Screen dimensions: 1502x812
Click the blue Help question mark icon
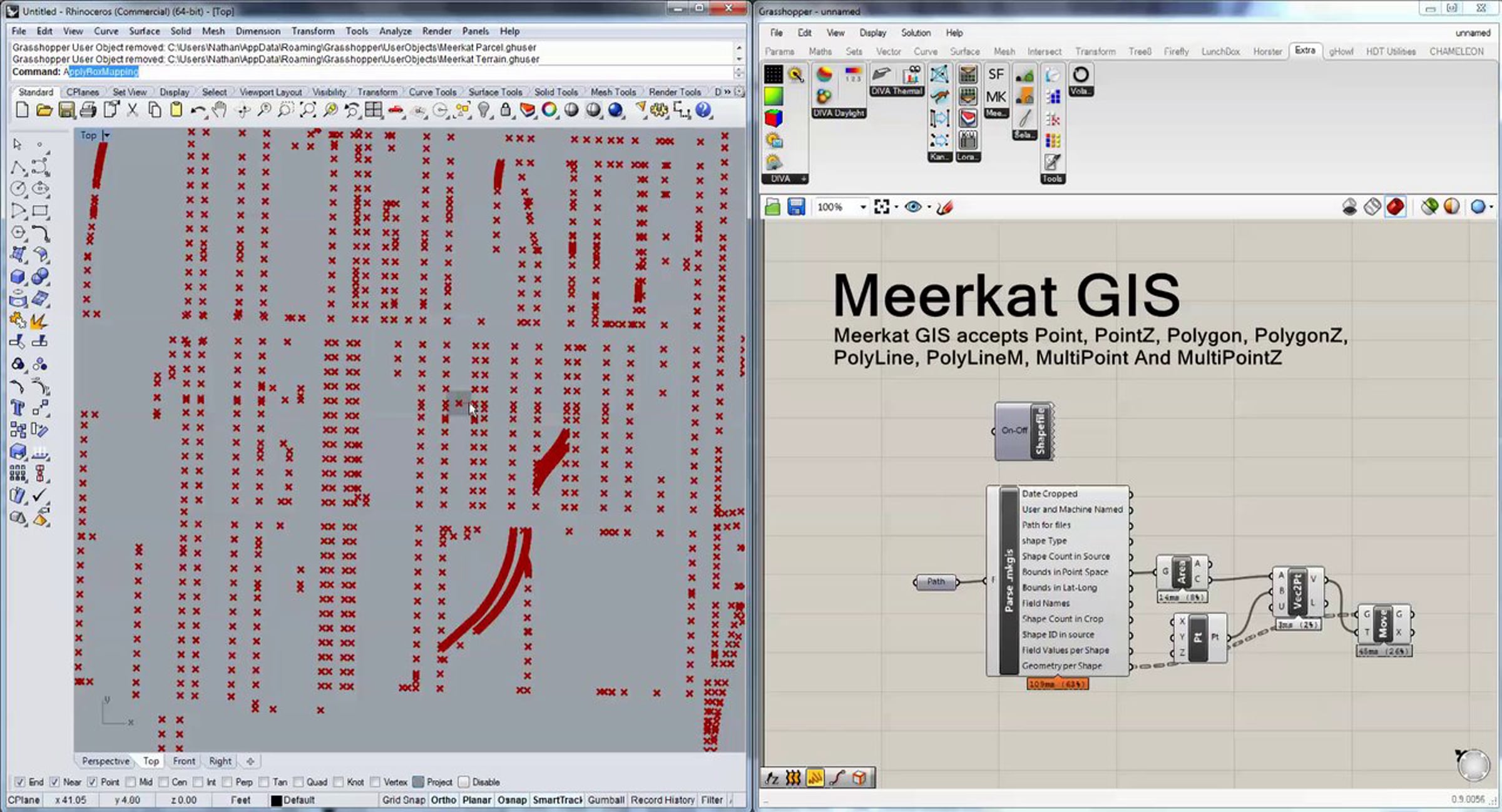point(703,111)
